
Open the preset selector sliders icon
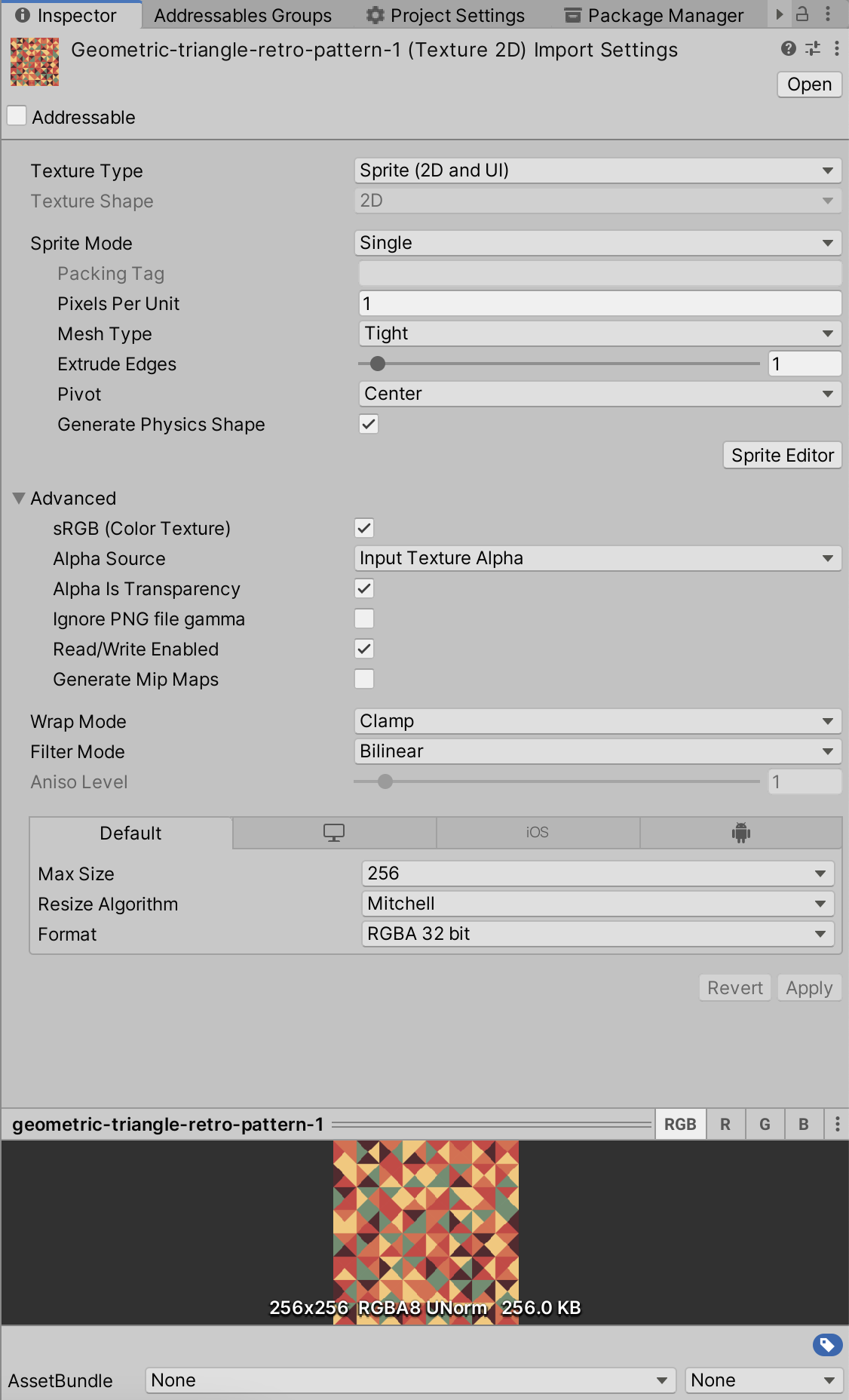[x=813, y=49]
